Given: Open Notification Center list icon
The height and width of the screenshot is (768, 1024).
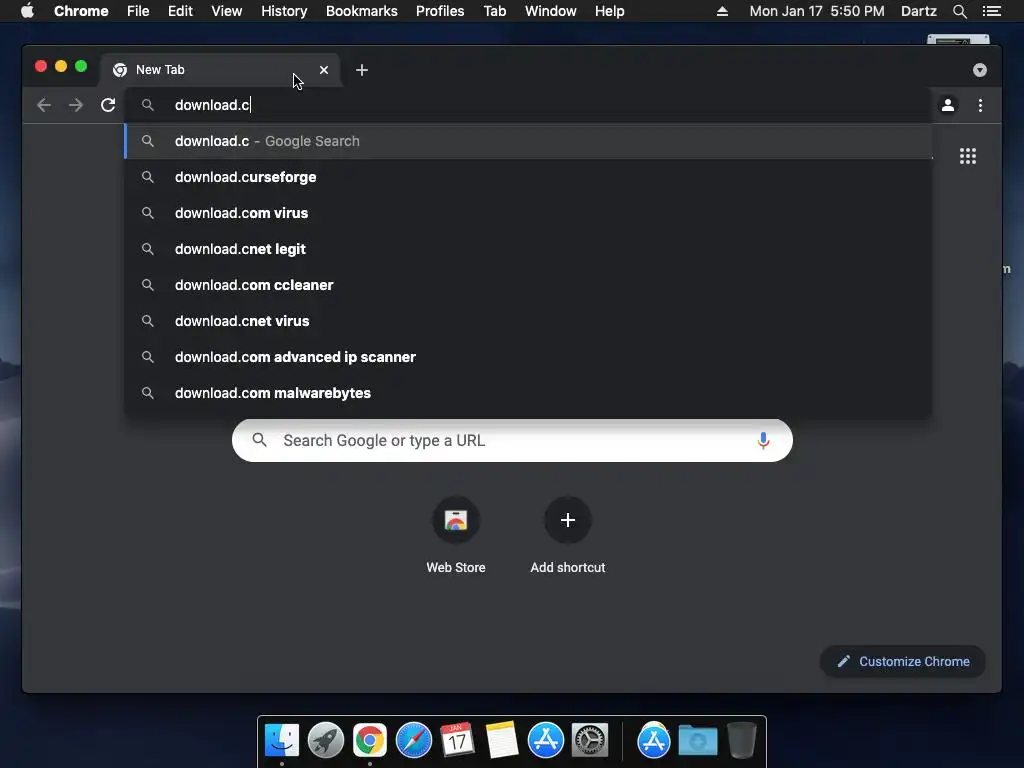Looking at the screenshot, I should tap(991, 11).
